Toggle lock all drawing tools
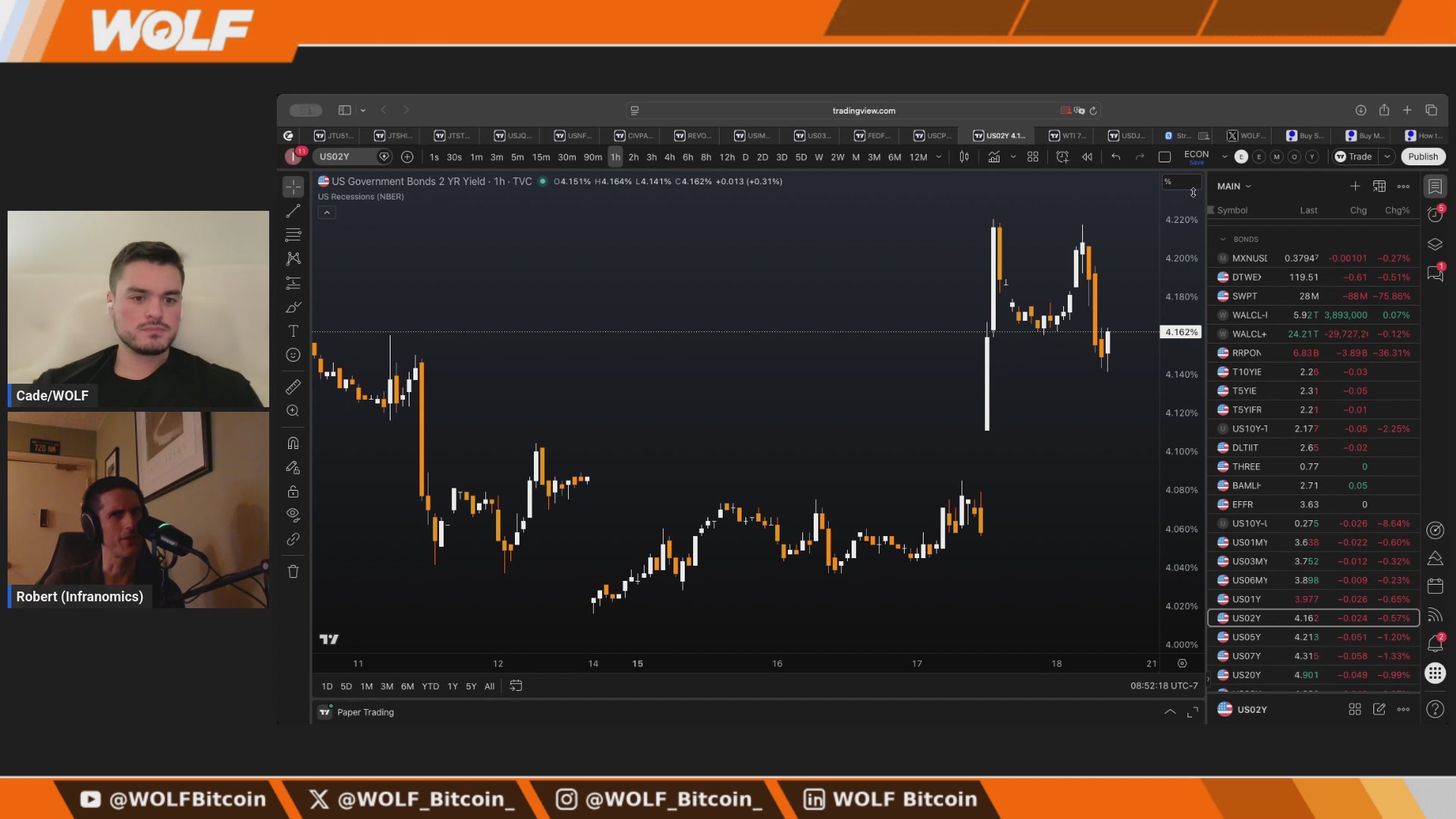This screenshot has width=1456, height=819. coord(293,491)
